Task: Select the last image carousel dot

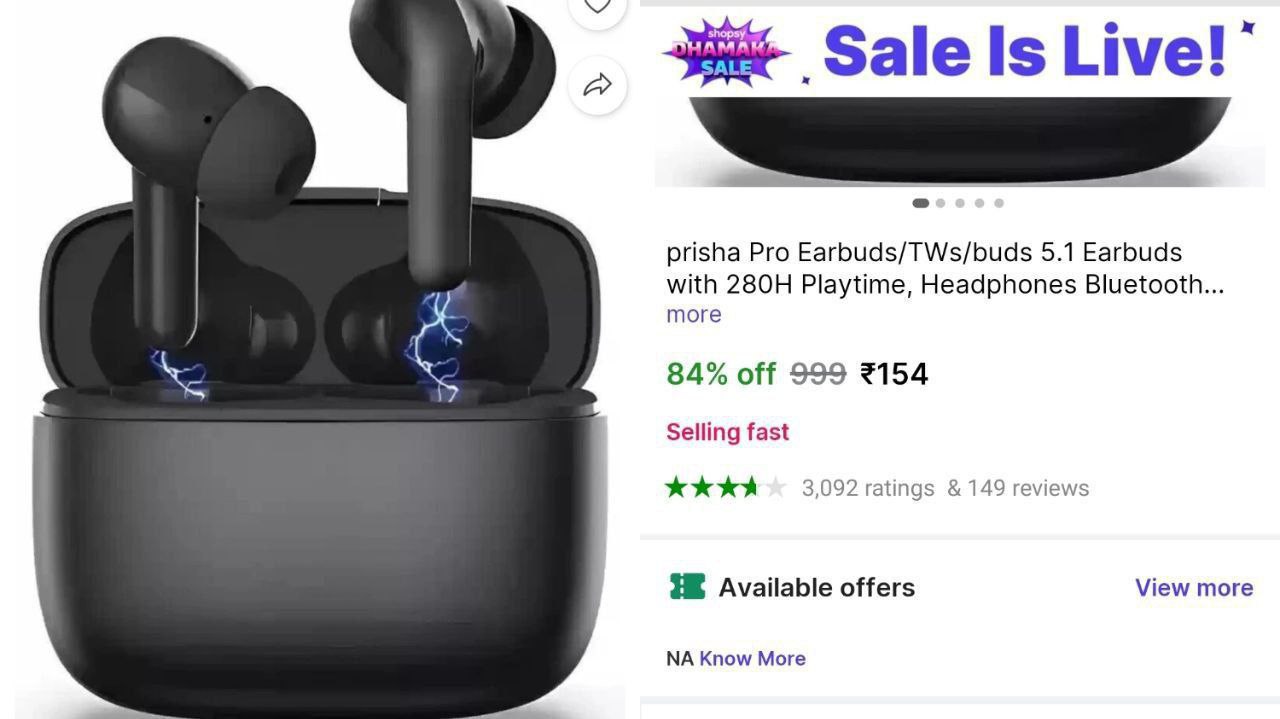Action: click(999, 203)
